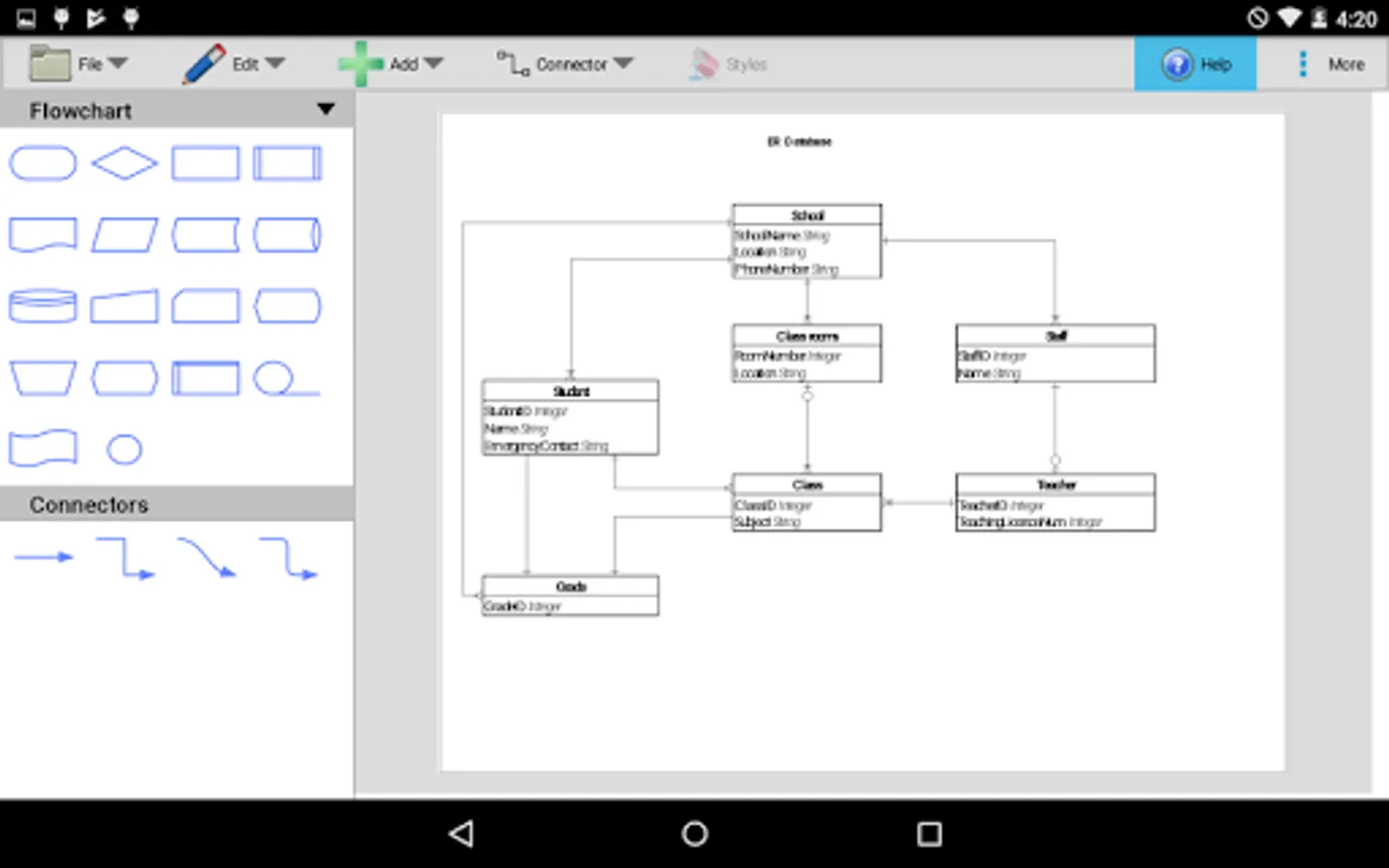Select the rounded elbow arrow connector
Viewport: 1389px width, 868px height.
(287, 559)
